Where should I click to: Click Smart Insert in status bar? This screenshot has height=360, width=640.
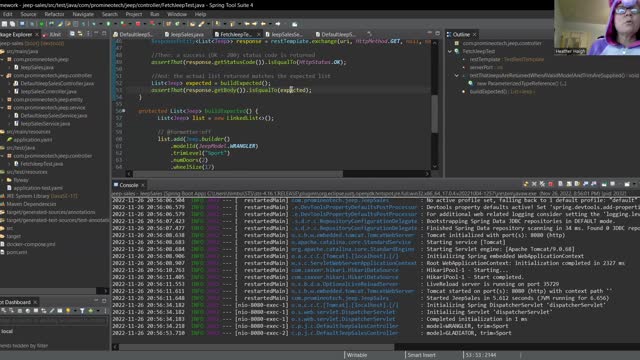point(421,355)
